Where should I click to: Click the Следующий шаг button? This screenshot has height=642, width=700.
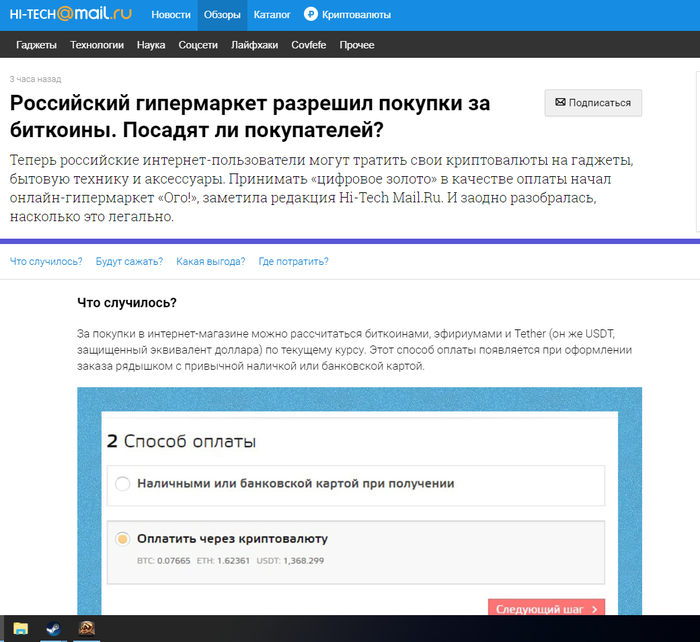tap(546, 608)
